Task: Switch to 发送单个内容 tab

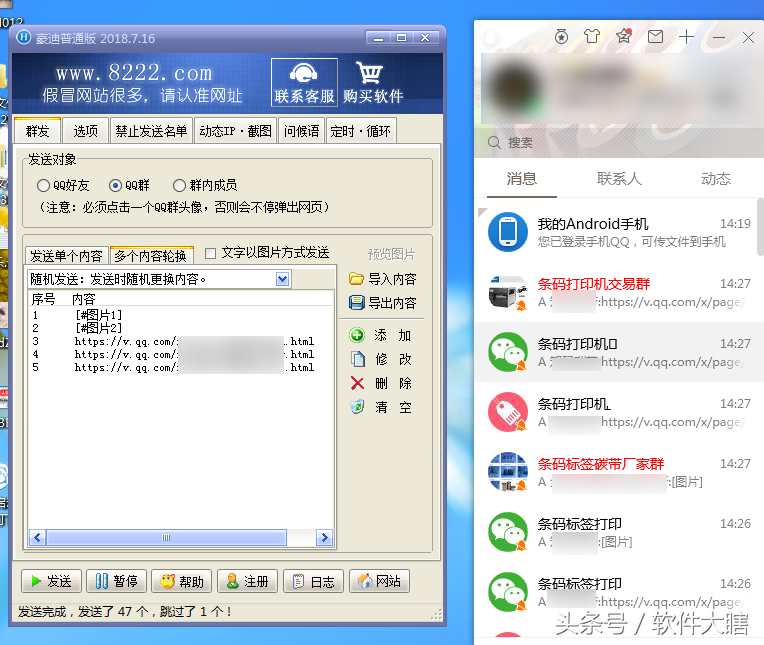Action: click(x=66, y=255)
